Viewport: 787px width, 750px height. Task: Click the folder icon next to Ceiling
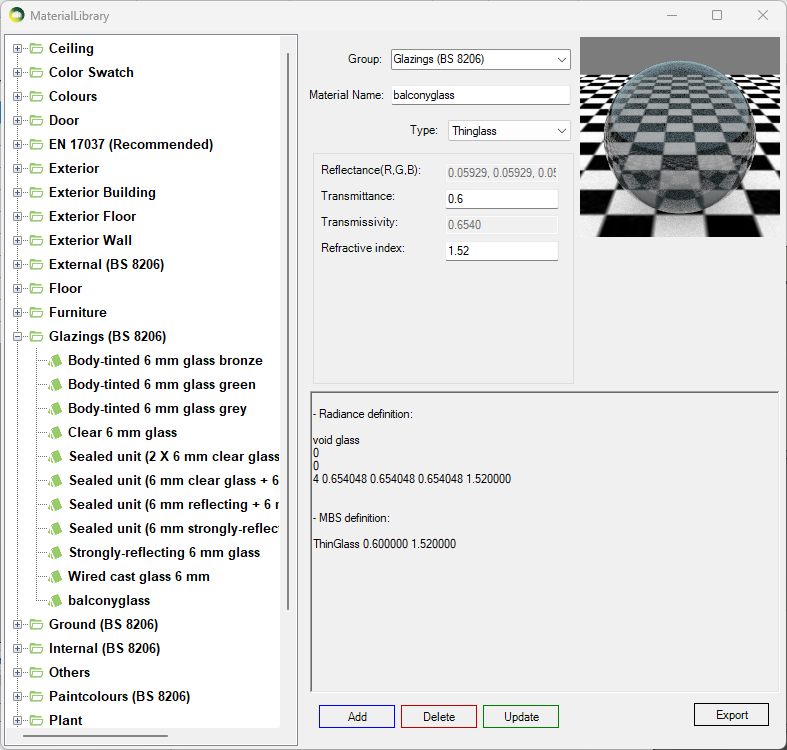click(x=37, y=48)
